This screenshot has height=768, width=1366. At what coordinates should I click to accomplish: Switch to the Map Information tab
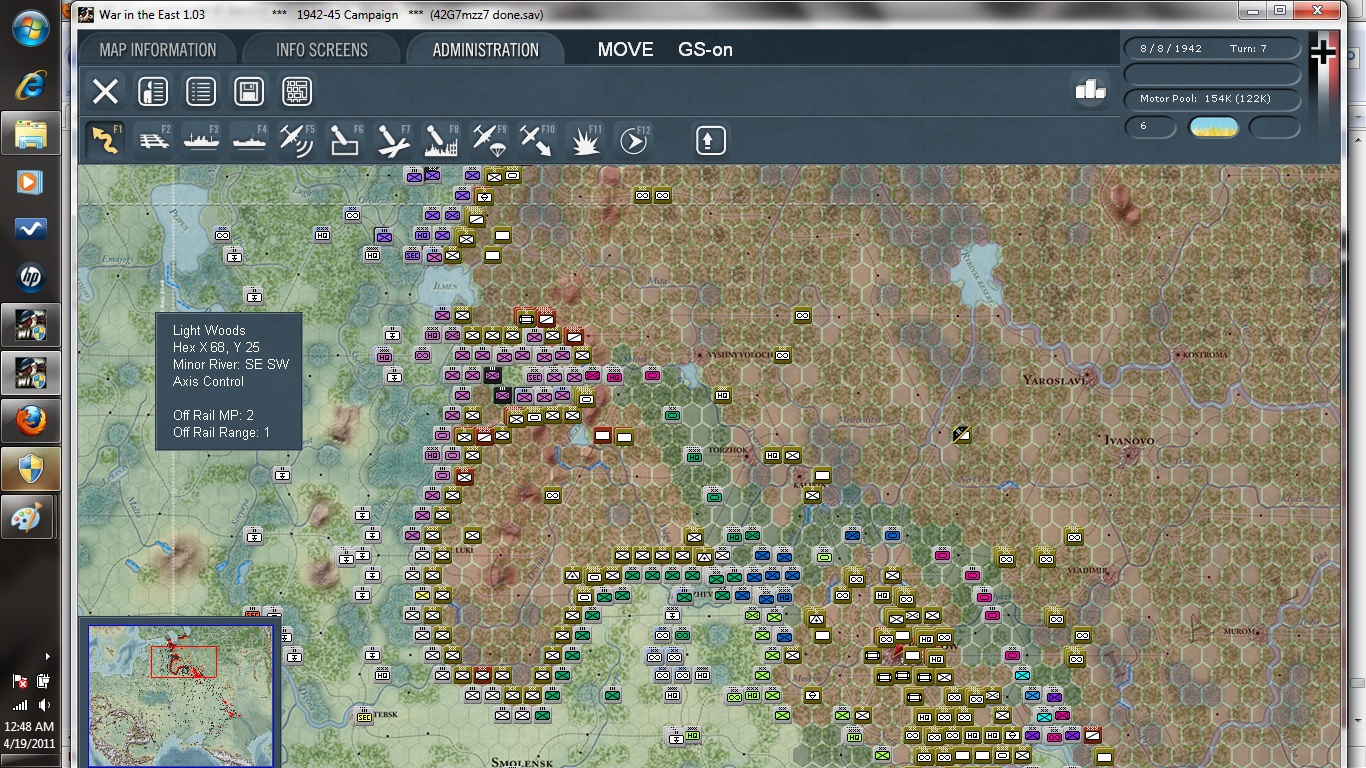[x=158, y=50]
